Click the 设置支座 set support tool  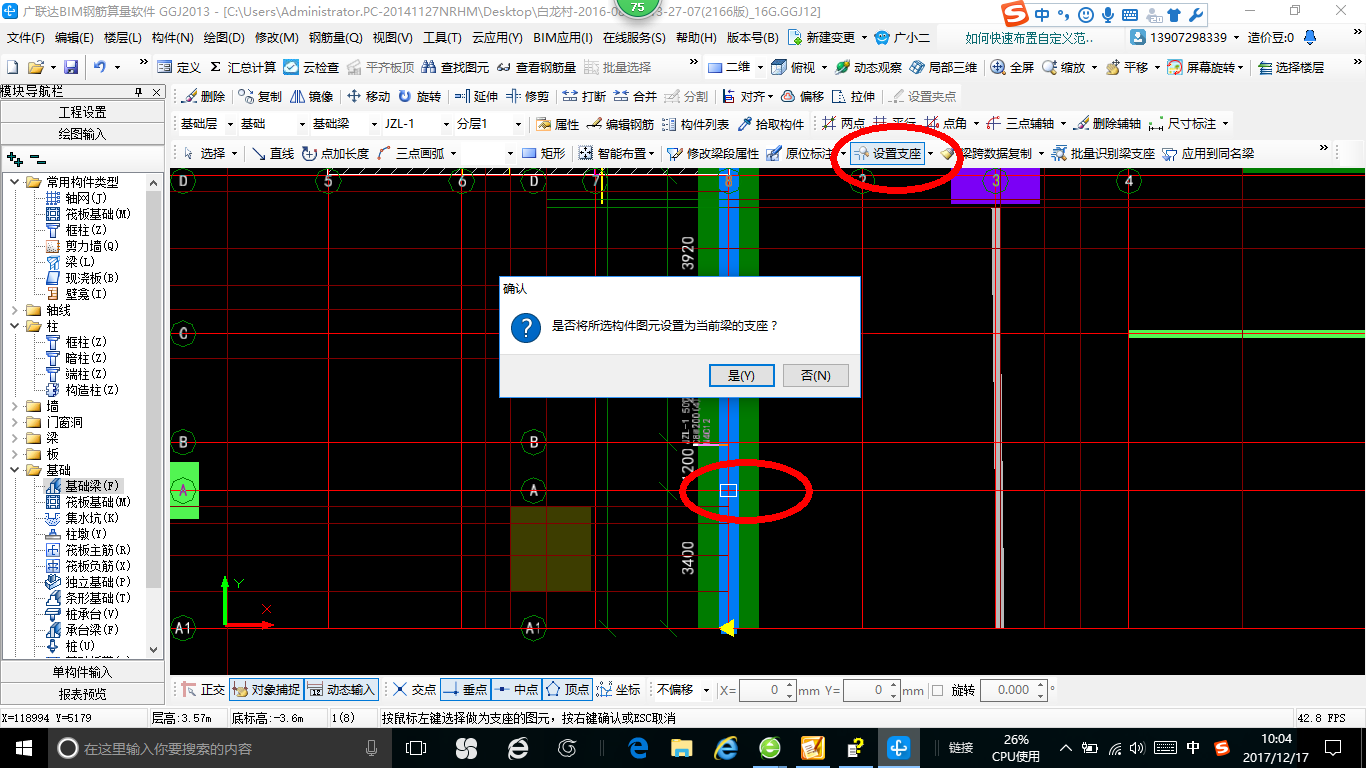click(888, 154)
